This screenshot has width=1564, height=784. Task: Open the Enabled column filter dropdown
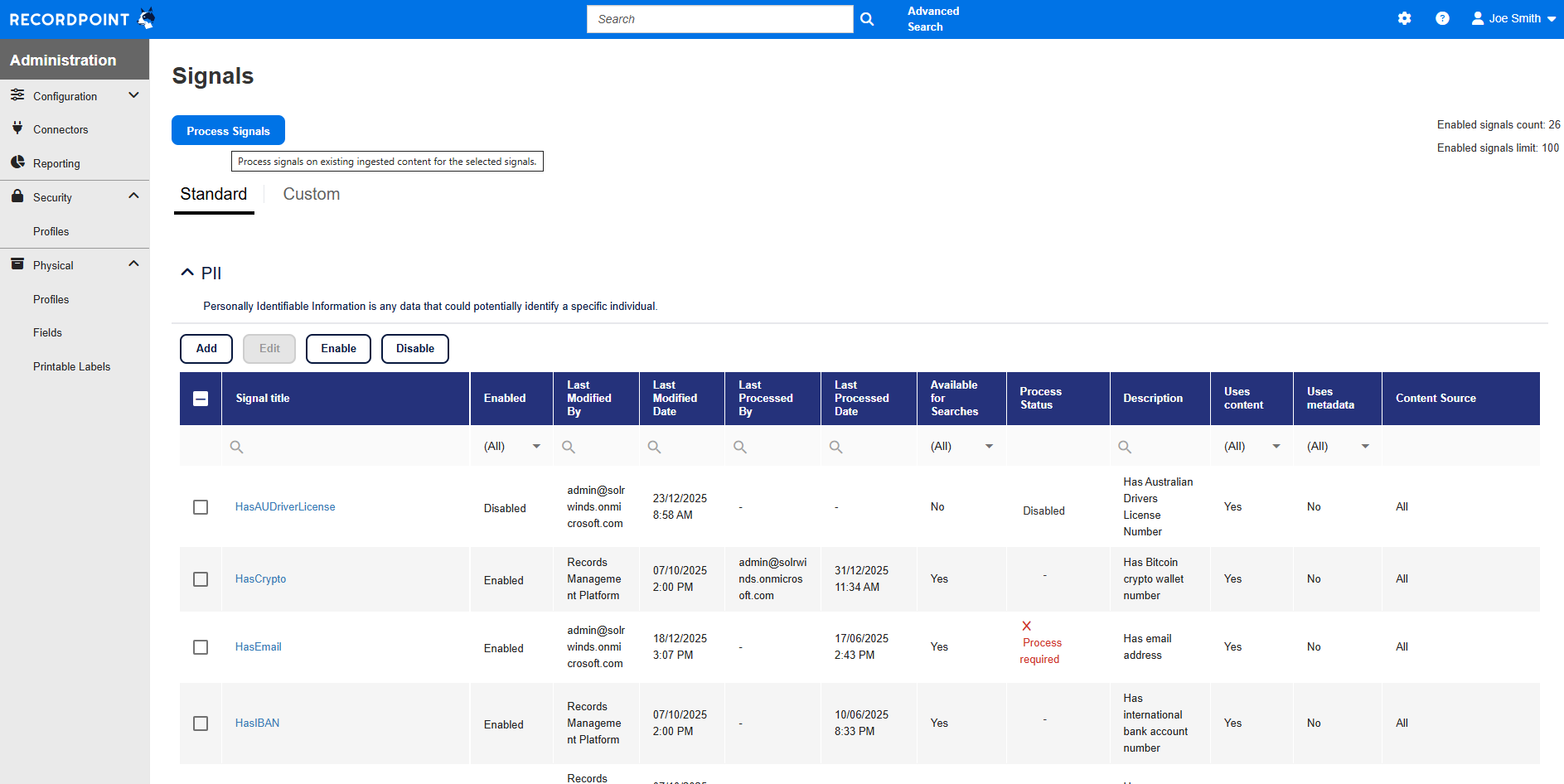(535, 447)
